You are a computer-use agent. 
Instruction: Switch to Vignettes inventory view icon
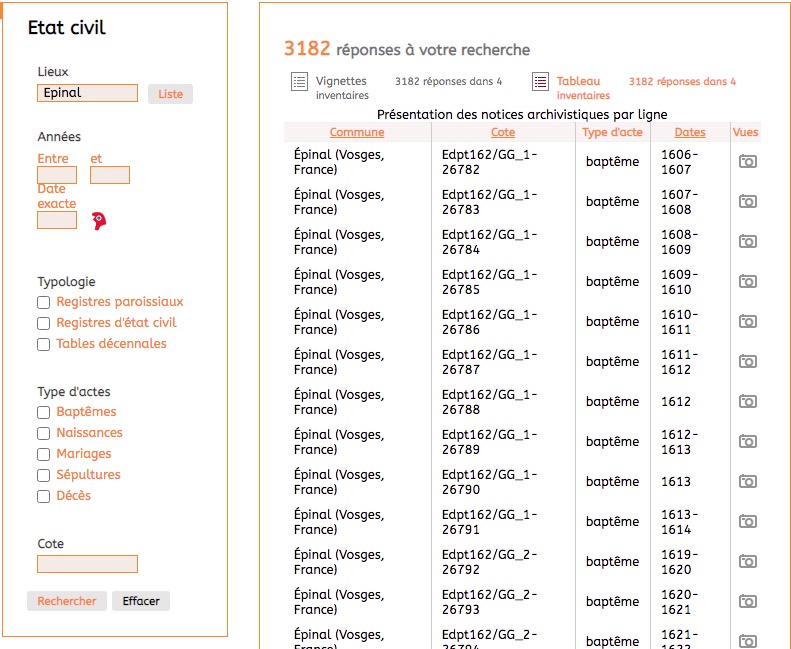click(299, 82)
